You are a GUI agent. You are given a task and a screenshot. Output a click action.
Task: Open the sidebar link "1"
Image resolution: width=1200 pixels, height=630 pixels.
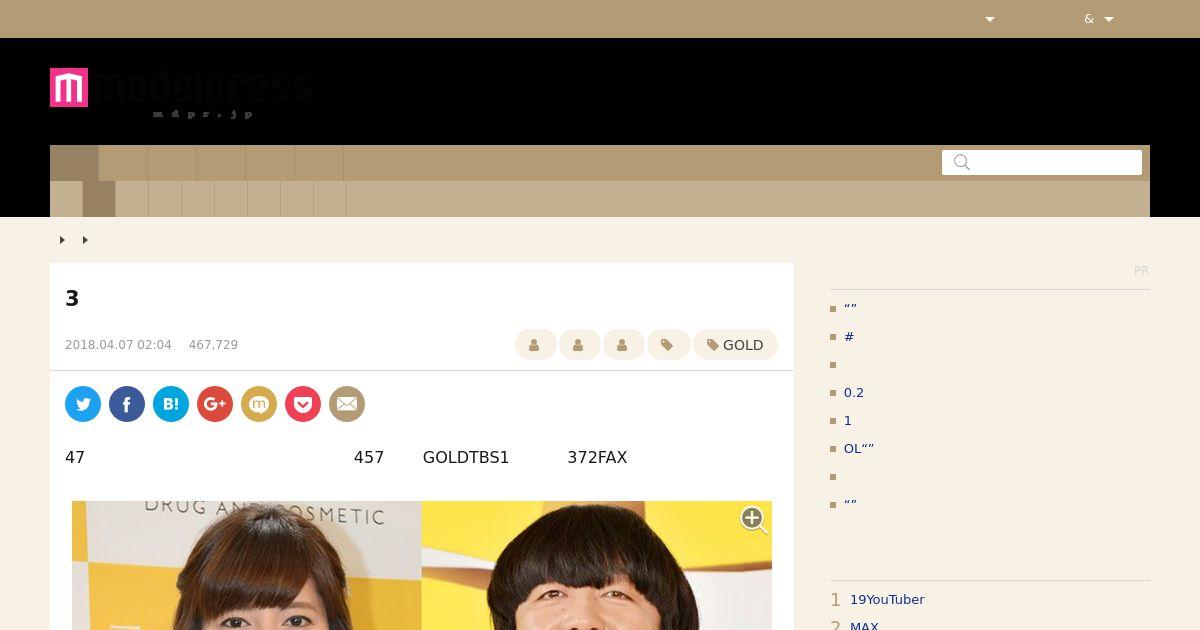848,421
